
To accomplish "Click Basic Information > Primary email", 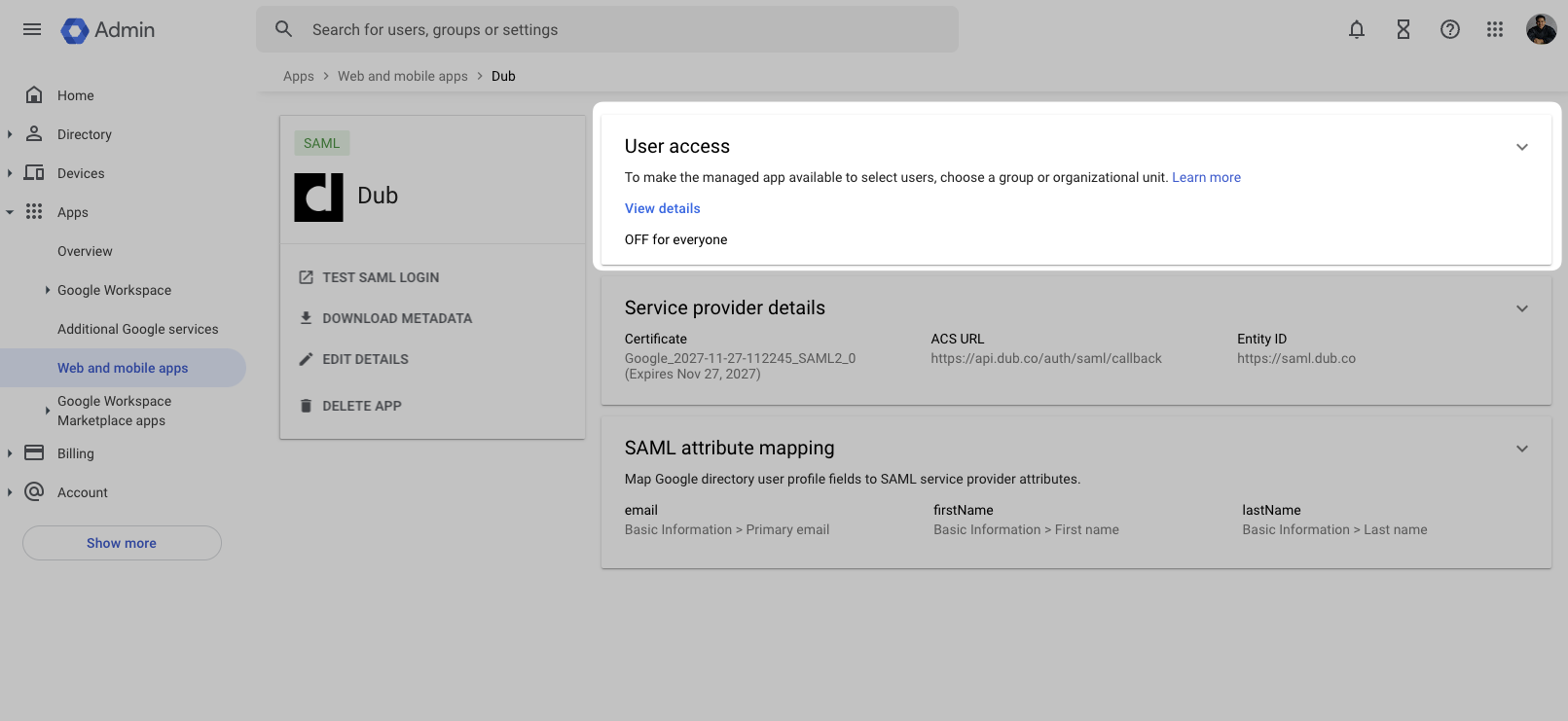I will click(x=727, y=529).
